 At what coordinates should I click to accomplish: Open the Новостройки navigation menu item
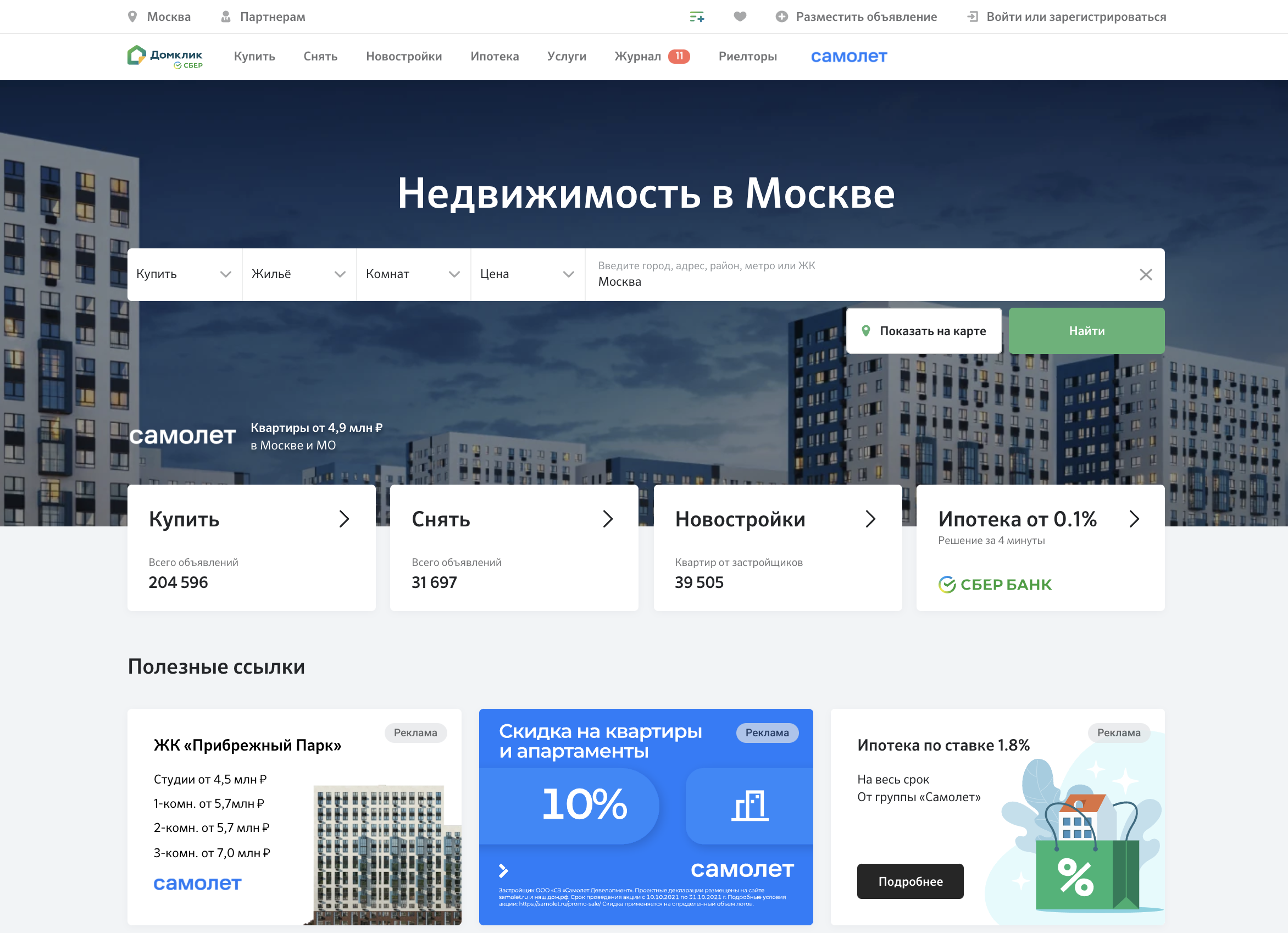(x=404, y=56)
